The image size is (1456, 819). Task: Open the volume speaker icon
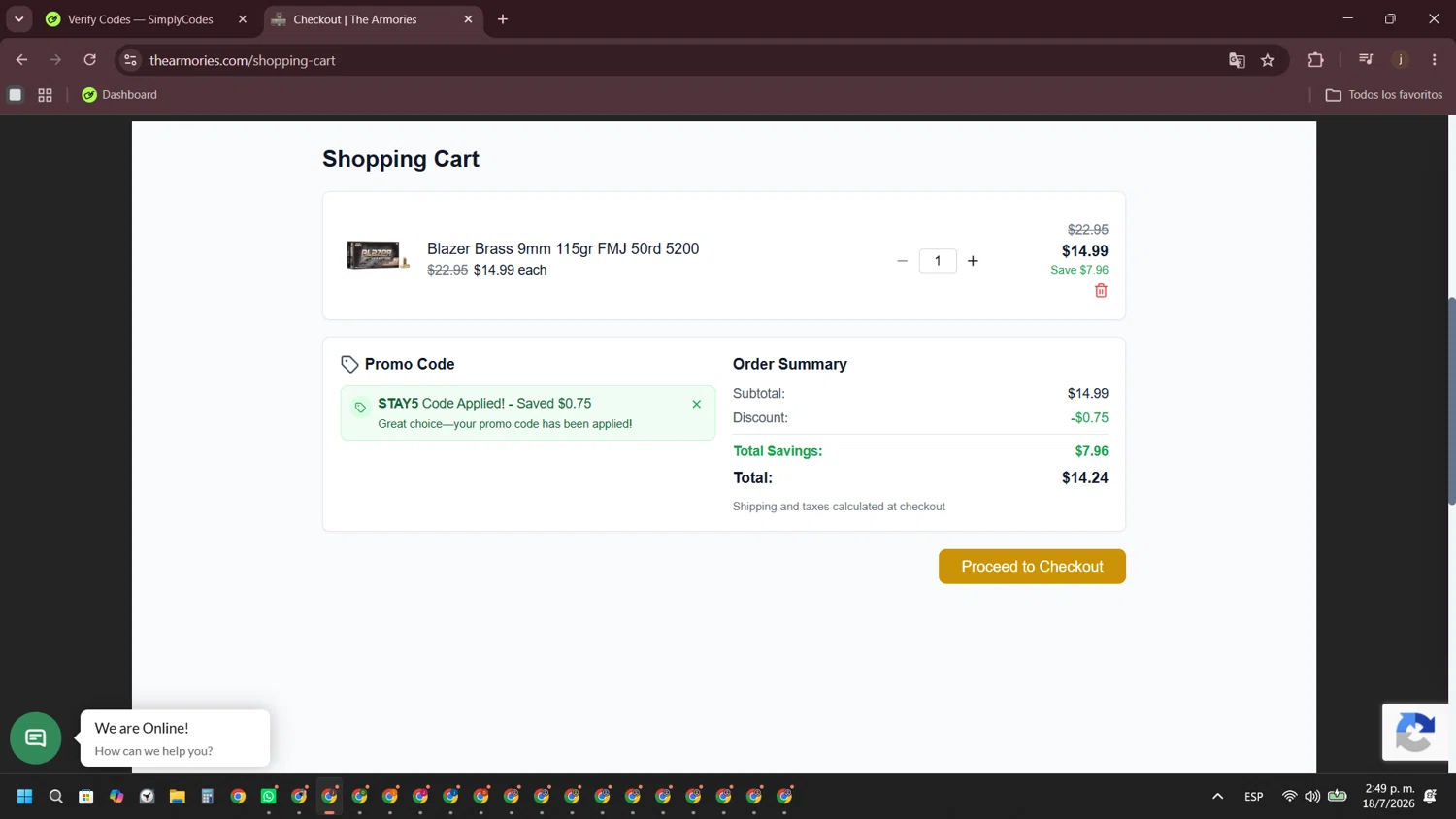pos(1312,797)
